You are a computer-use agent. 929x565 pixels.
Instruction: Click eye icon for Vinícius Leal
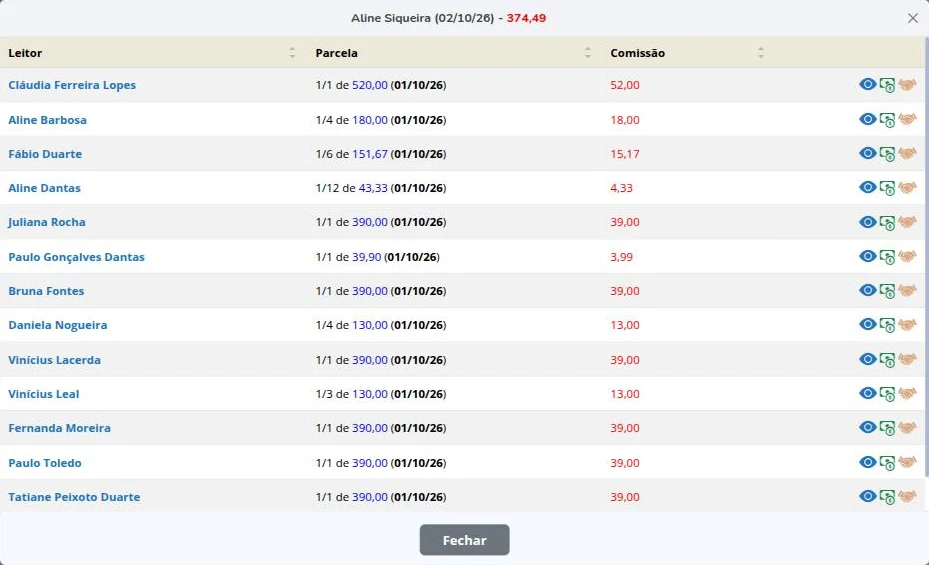[867, 393]
